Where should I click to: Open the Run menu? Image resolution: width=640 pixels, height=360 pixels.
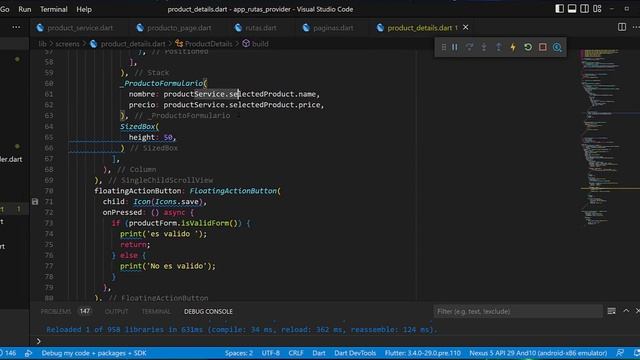24,9
